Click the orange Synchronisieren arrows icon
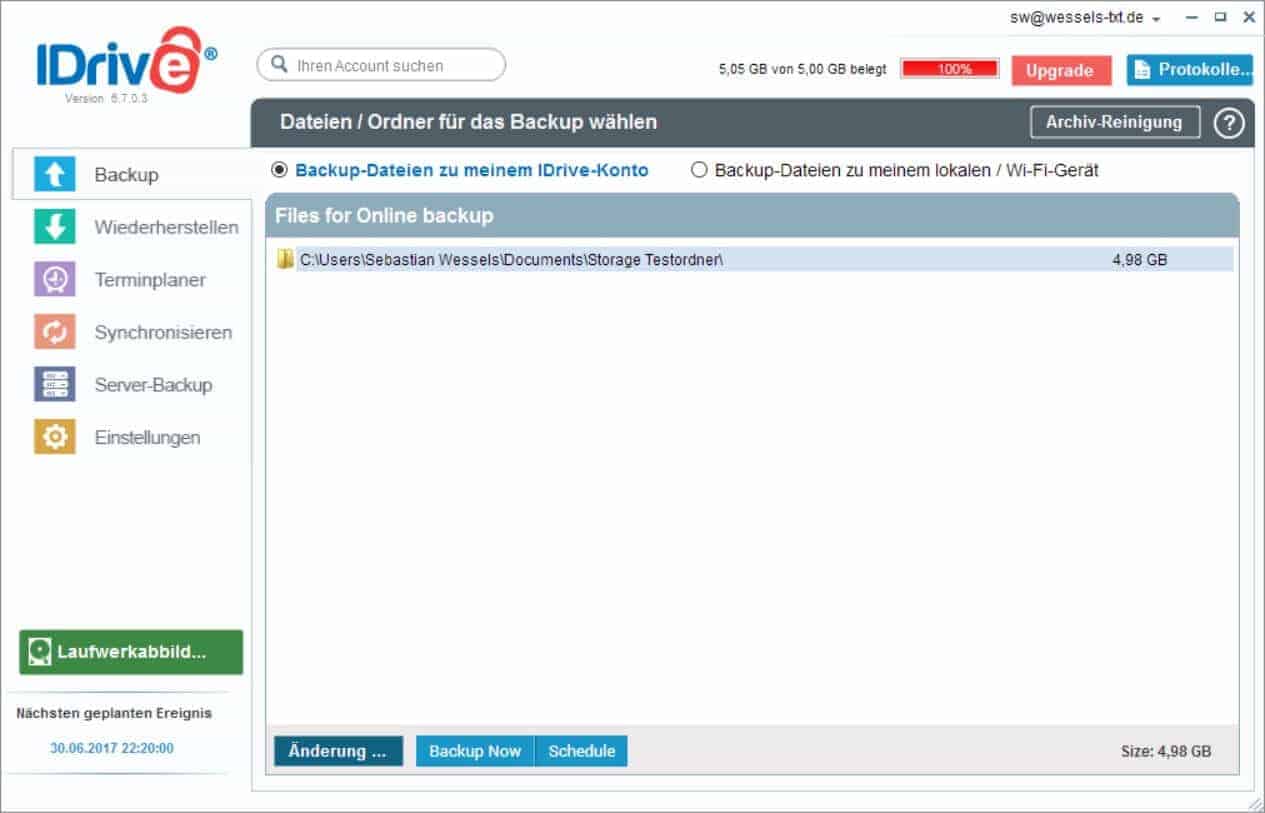 click(x=54, y=332)
